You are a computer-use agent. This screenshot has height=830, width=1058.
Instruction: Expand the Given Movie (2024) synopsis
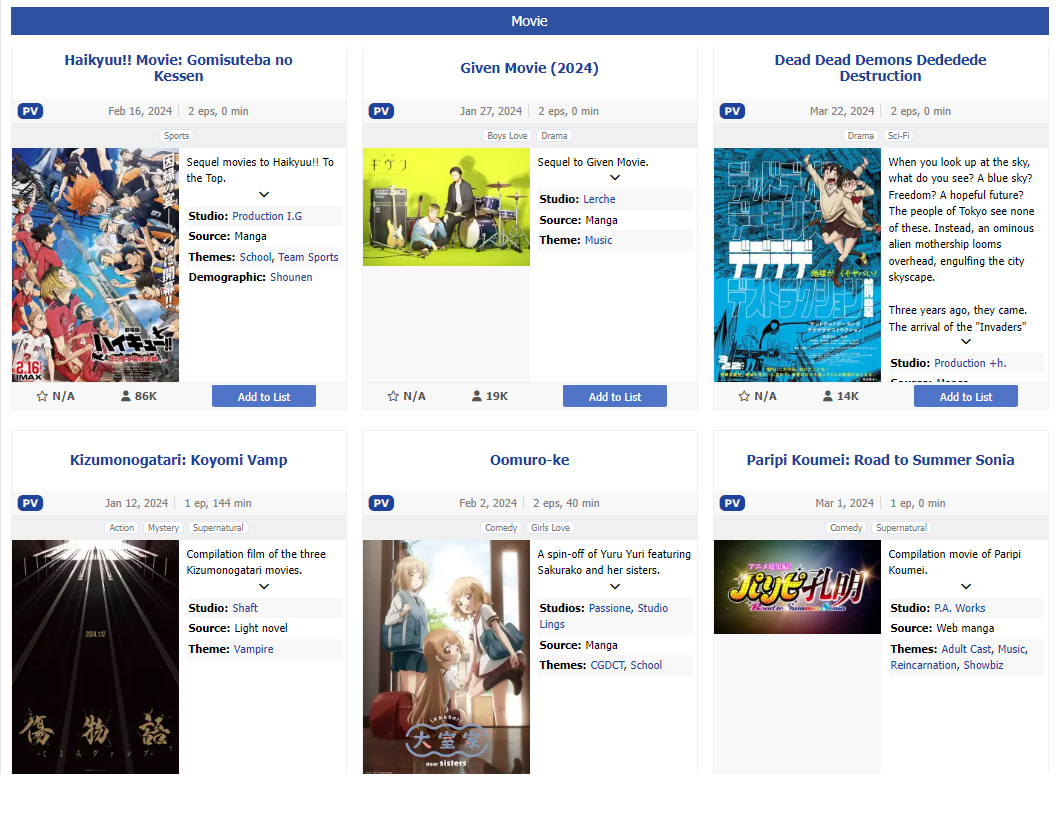(x=615, y=178)
